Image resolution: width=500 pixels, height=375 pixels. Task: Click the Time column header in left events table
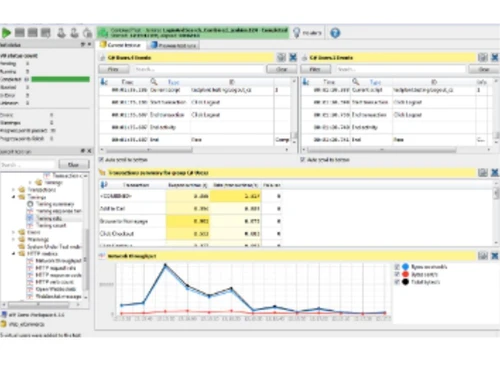click(x=127, y=82)
